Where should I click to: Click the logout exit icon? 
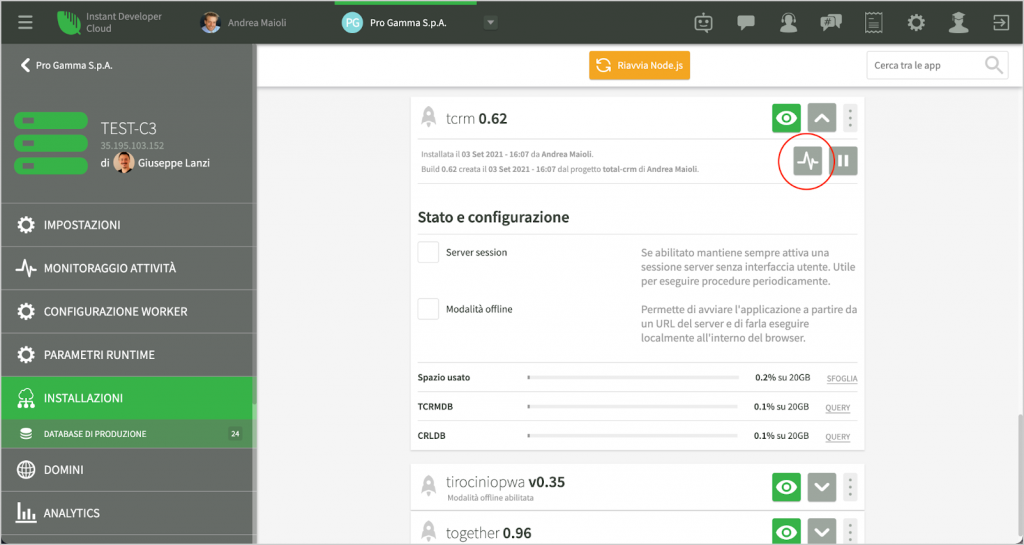(x=1001, y=23)
